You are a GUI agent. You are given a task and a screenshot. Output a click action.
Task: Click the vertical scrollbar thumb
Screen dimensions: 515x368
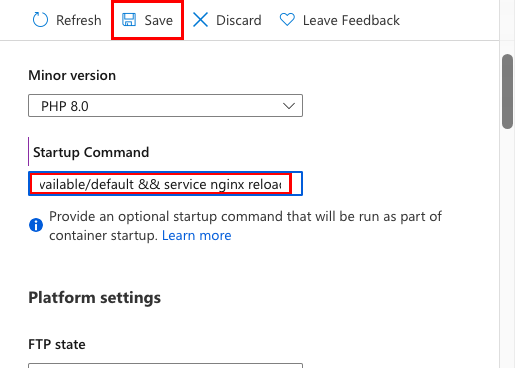tap(507, 91)
